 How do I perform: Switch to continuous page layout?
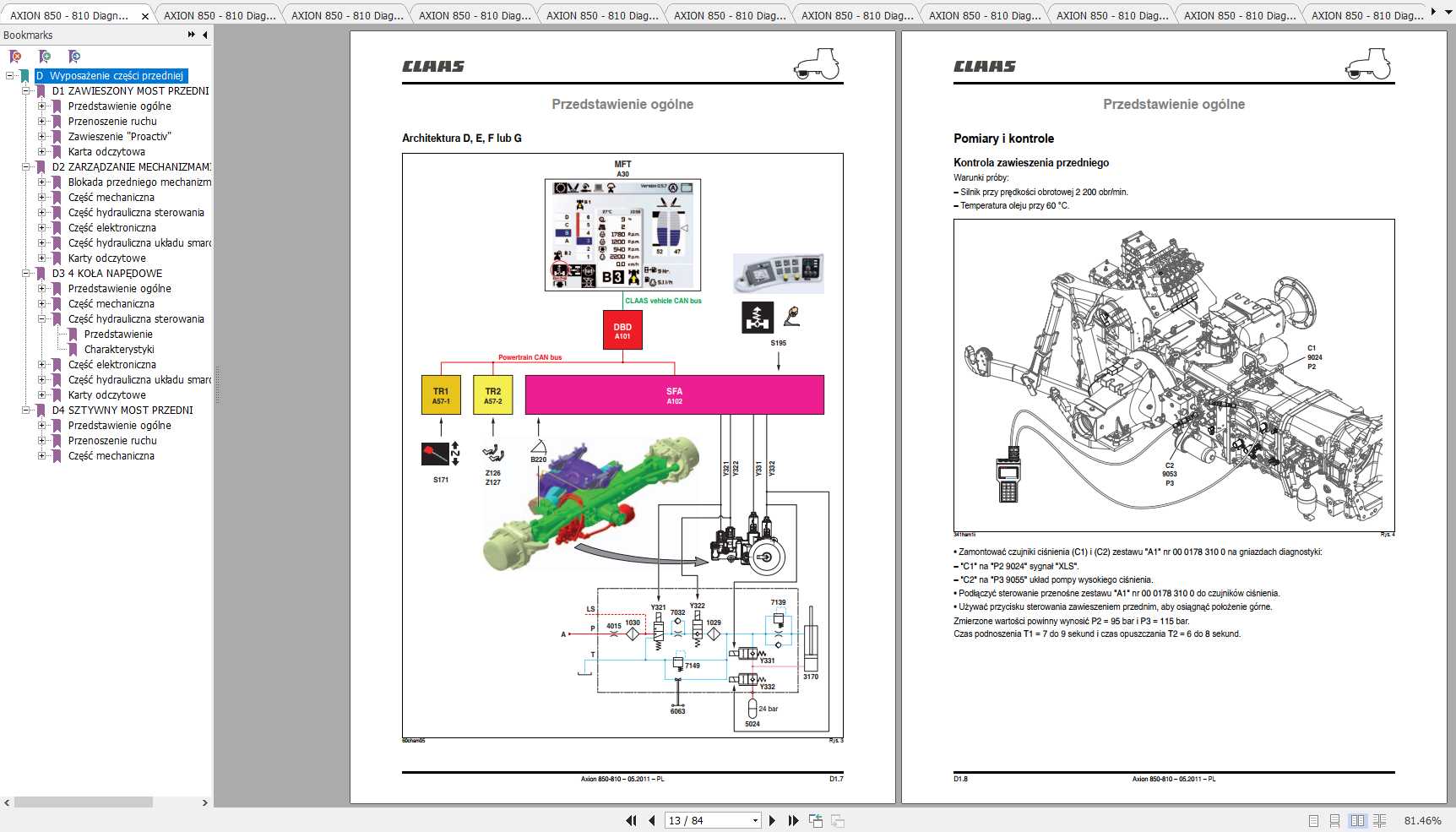[1335, 820]
